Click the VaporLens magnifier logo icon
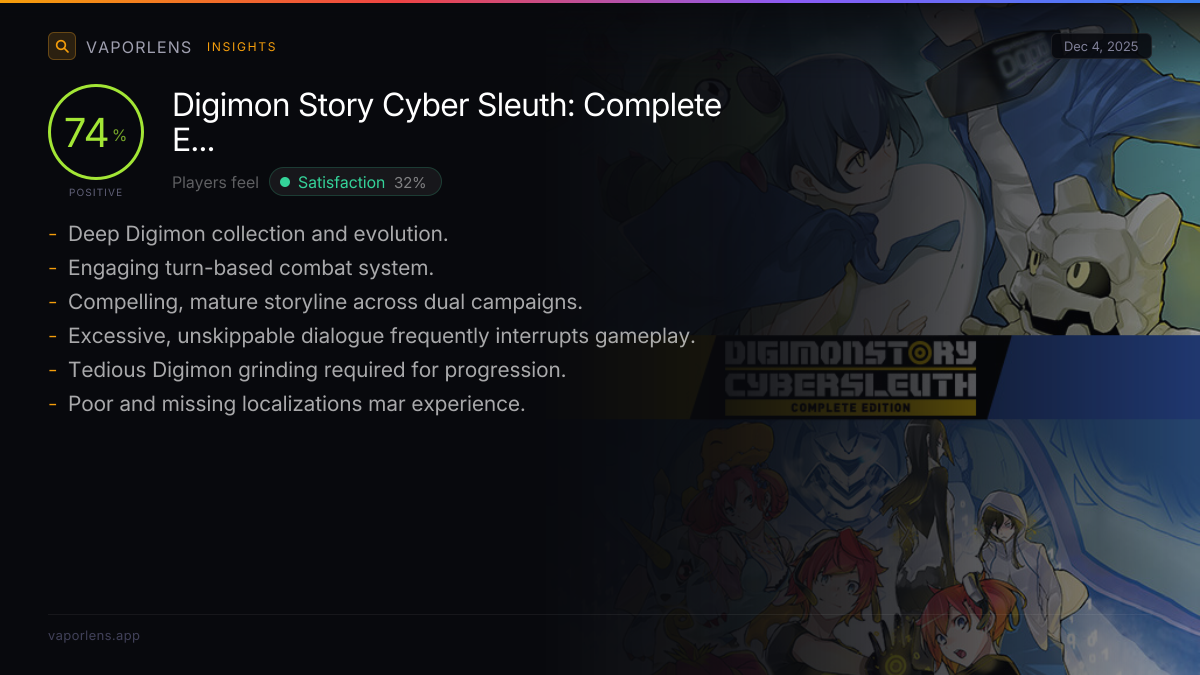 (x=62, y=46)
